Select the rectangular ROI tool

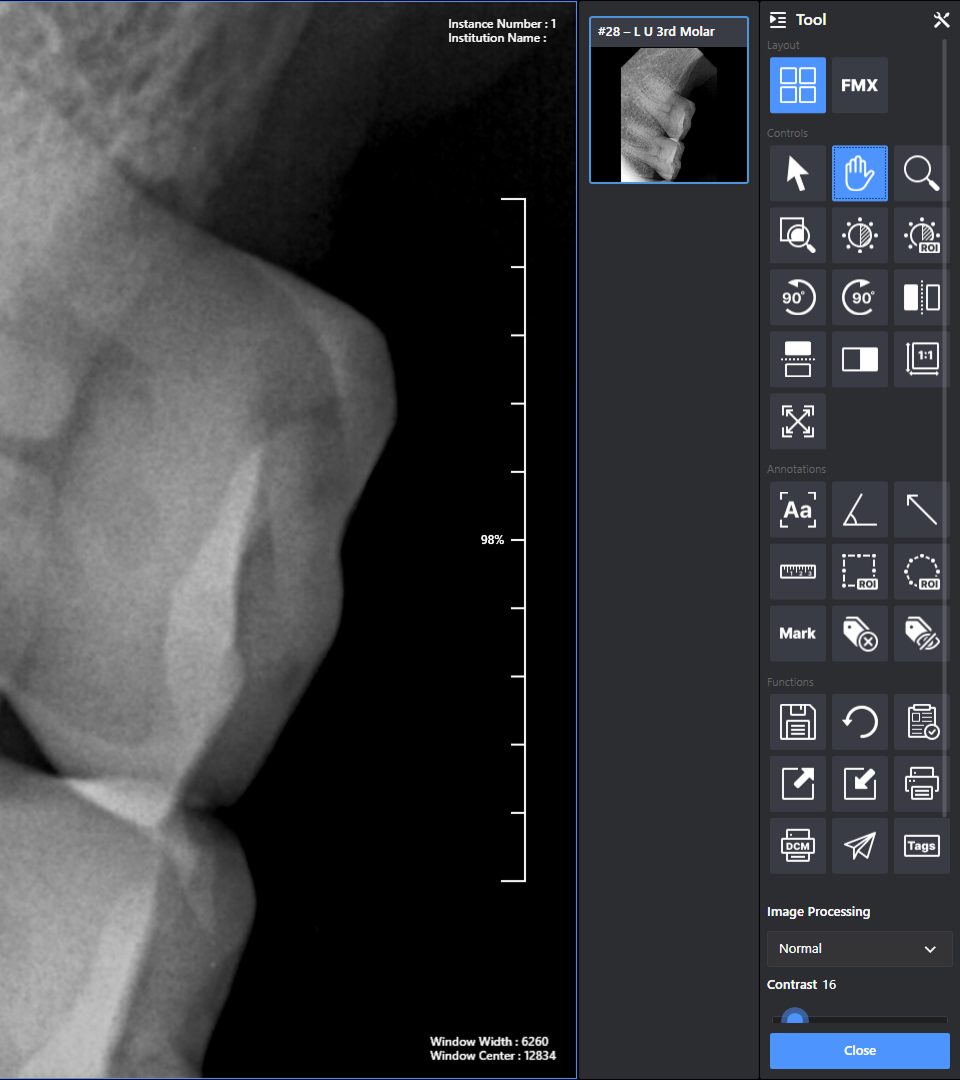click(x=859, y=571)
